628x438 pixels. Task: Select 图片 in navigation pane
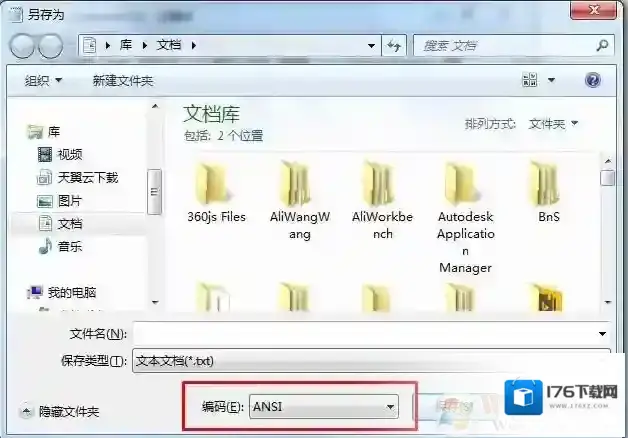(70, 201)
